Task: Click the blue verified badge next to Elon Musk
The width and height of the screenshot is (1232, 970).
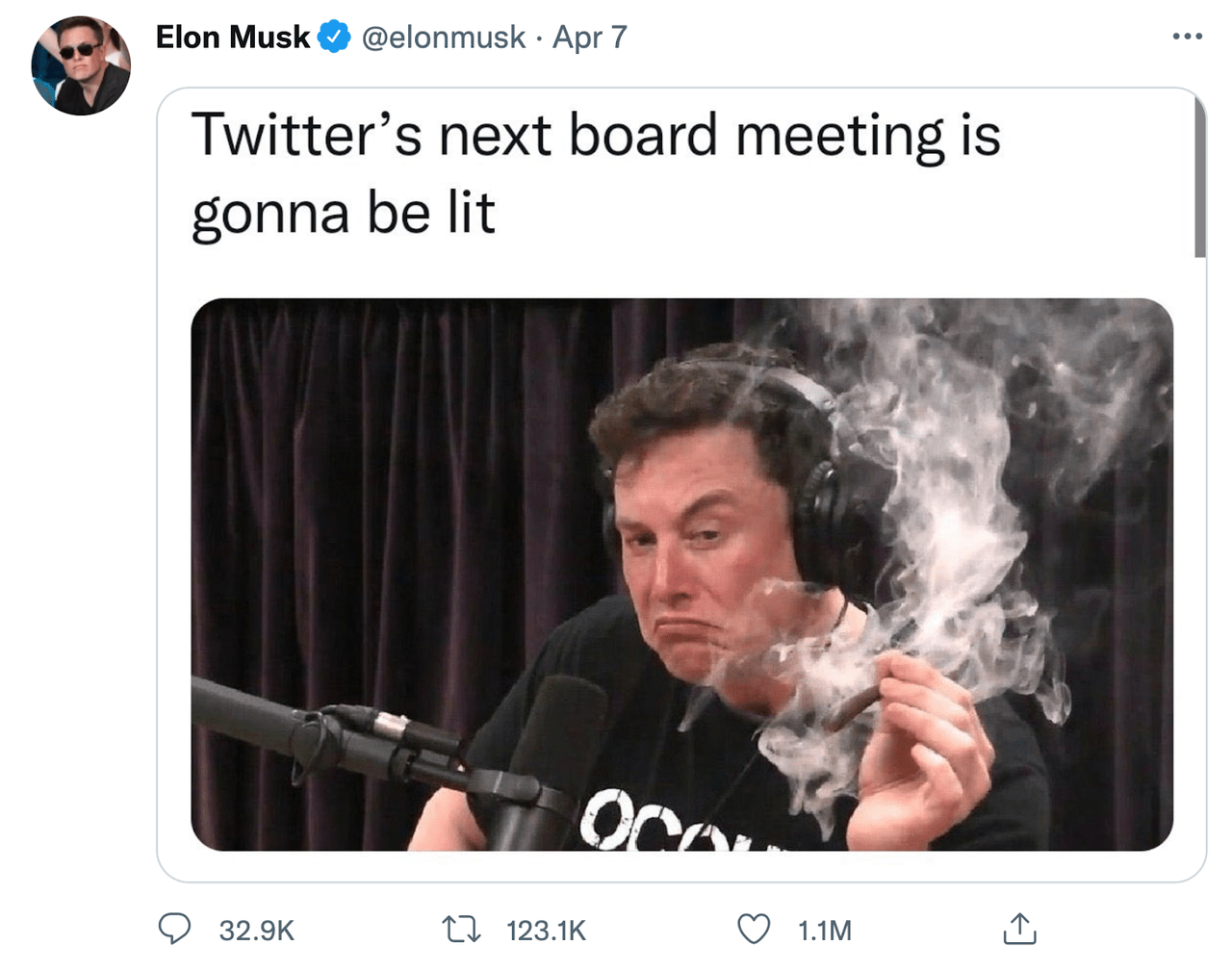Action: [332, 37]
